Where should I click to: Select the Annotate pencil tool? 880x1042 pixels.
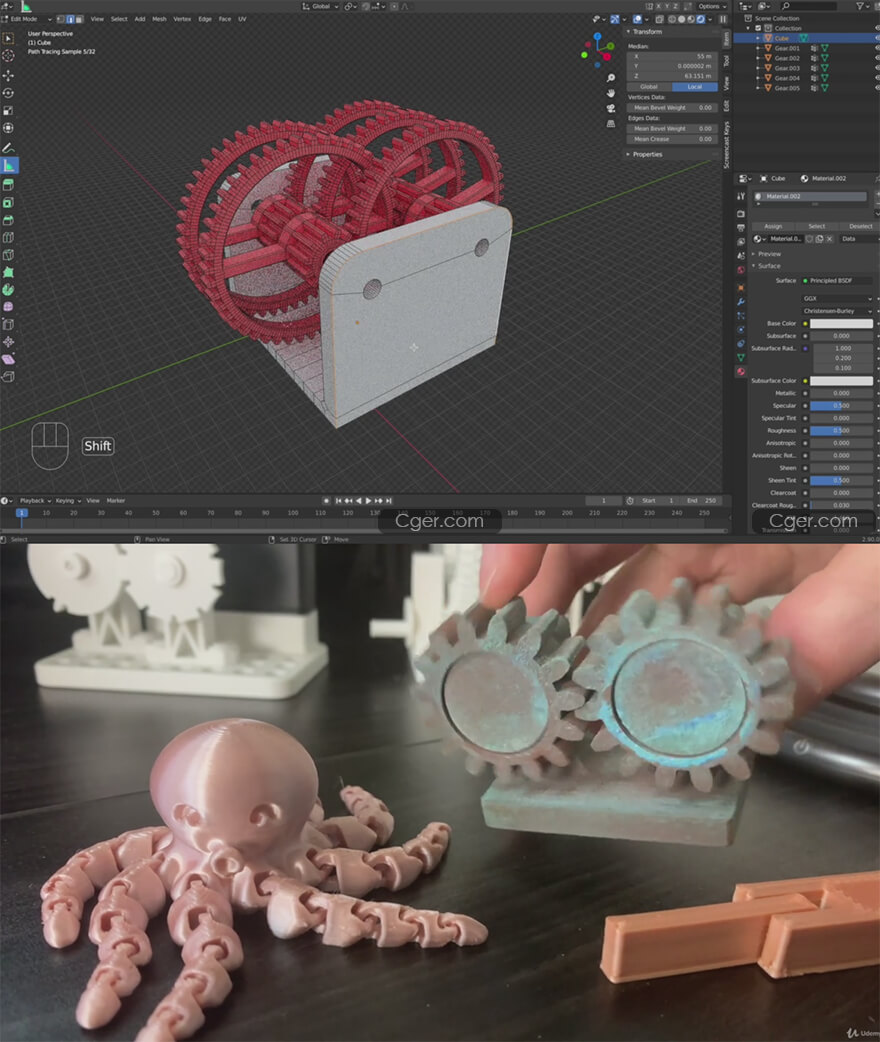9,148
